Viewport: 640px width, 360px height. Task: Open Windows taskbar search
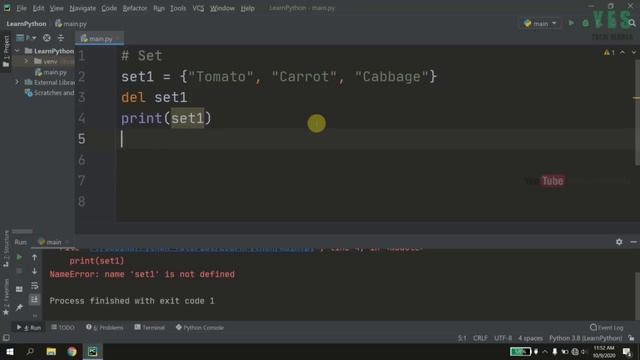(30, 351)
